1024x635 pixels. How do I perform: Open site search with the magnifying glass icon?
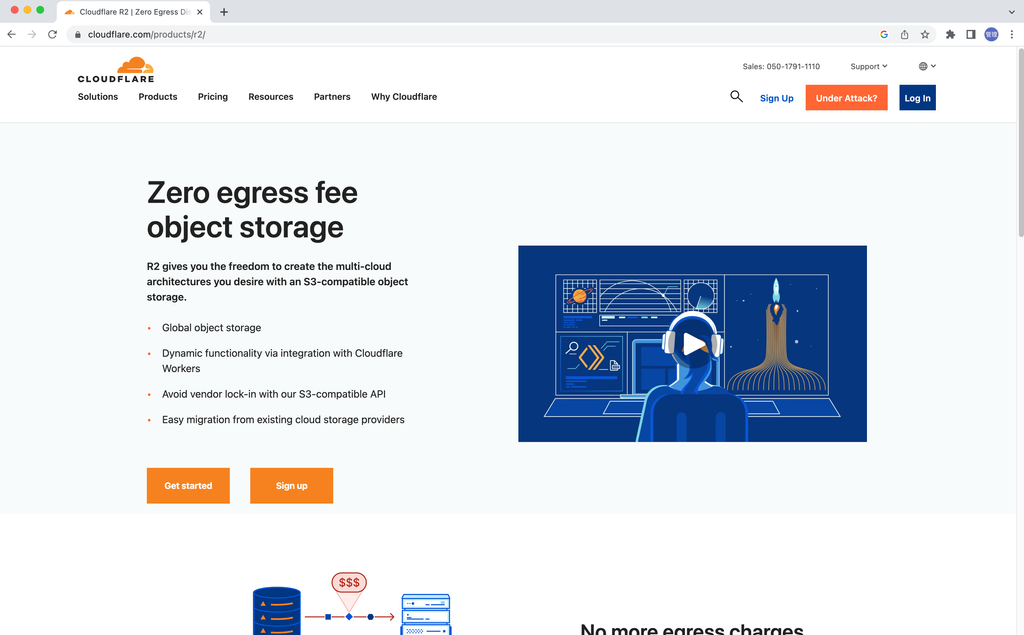(737, 97)
